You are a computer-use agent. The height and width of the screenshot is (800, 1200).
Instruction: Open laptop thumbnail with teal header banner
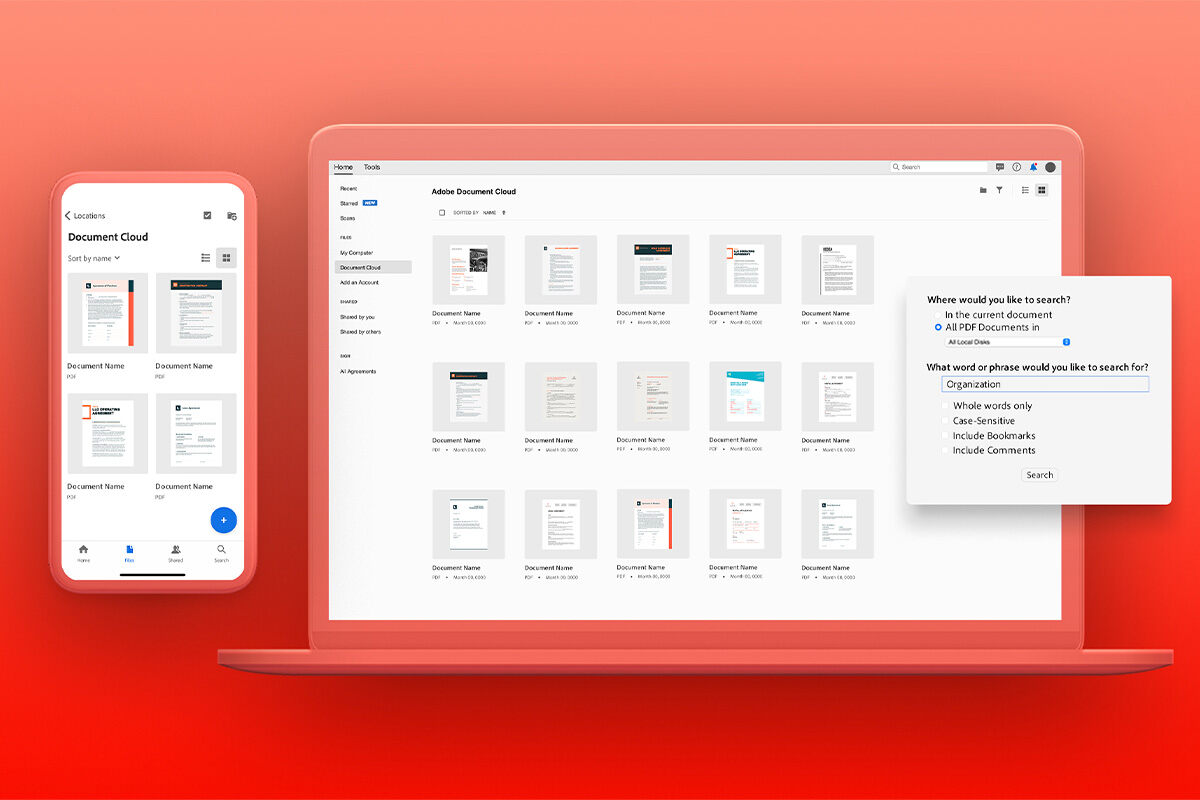745,397
